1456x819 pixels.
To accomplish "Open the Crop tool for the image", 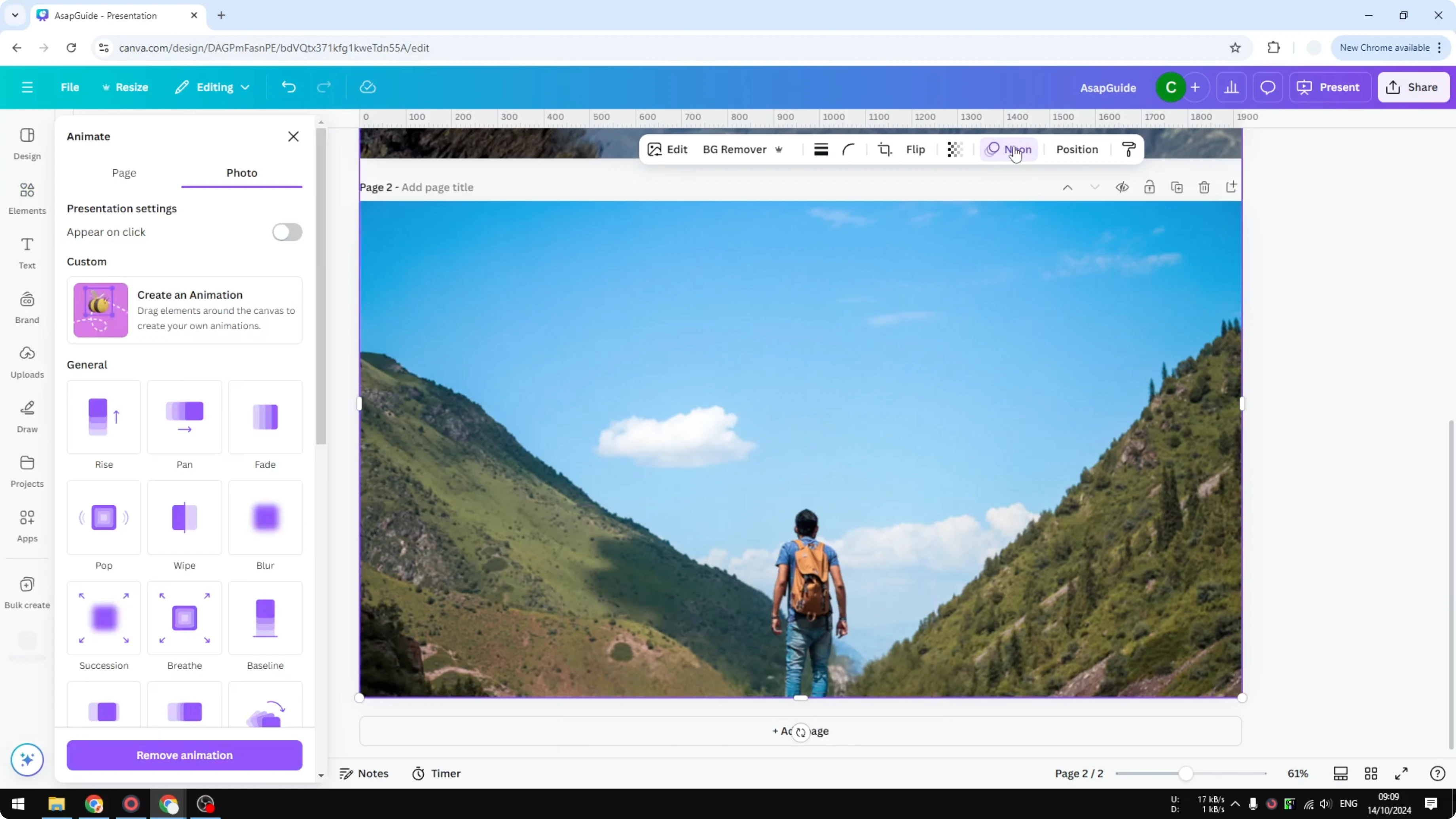I will coord(885,149).
